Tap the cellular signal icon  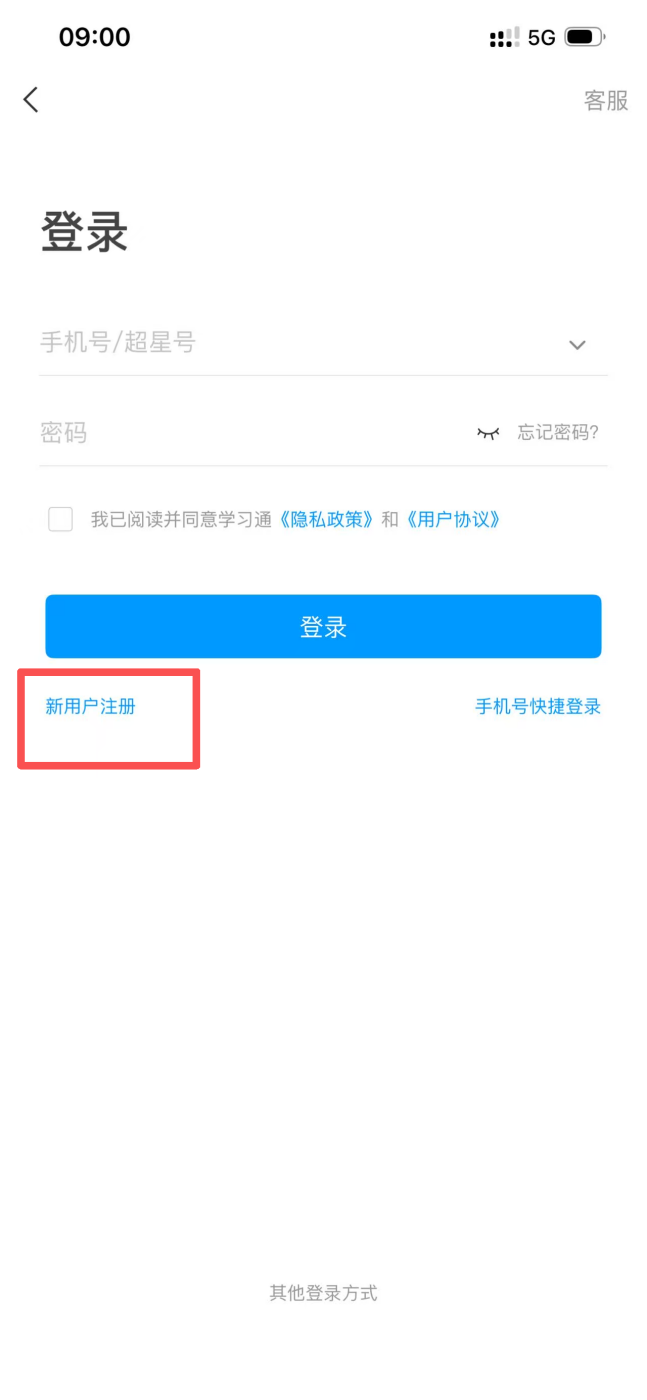(x=504, y=38)
